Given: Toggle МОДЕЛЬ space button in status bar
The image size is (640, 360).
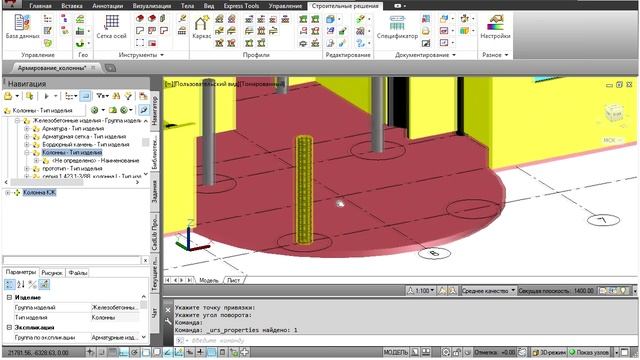Looking at the screenshot, I should click(396, 352).
